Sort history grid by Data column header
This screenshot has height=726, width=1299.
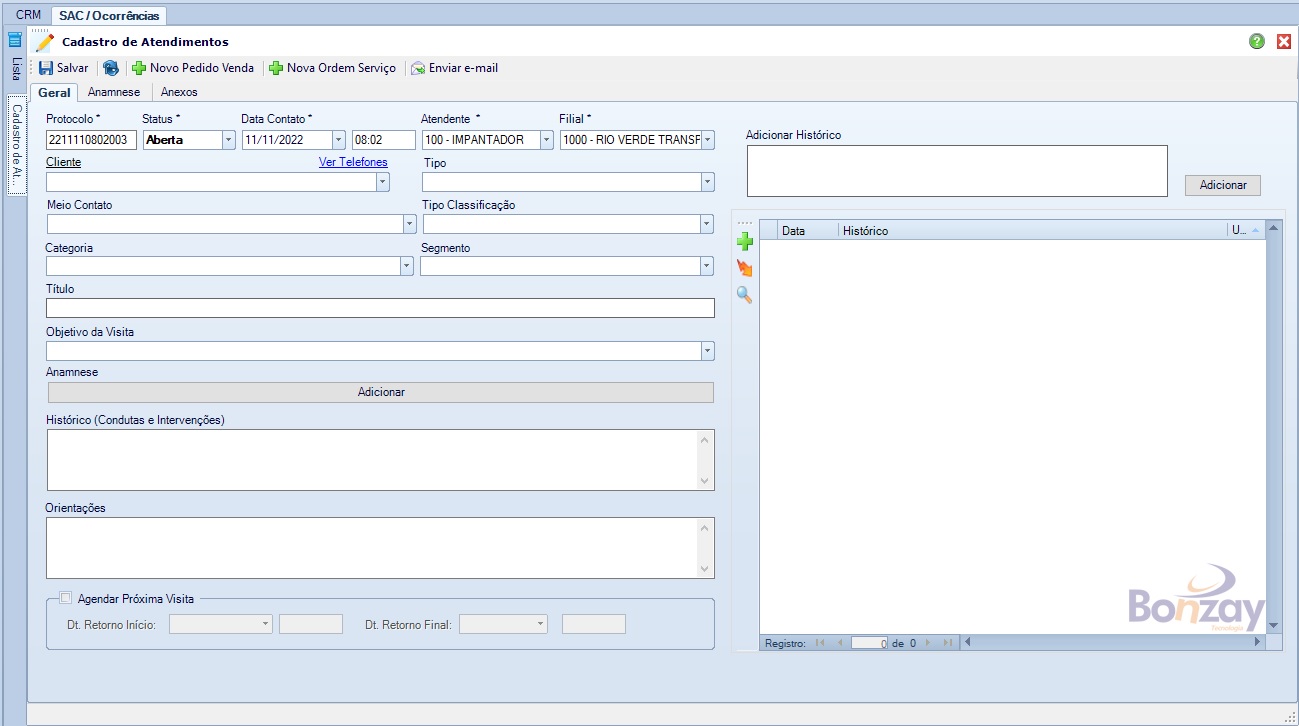[x=808, y=230]
